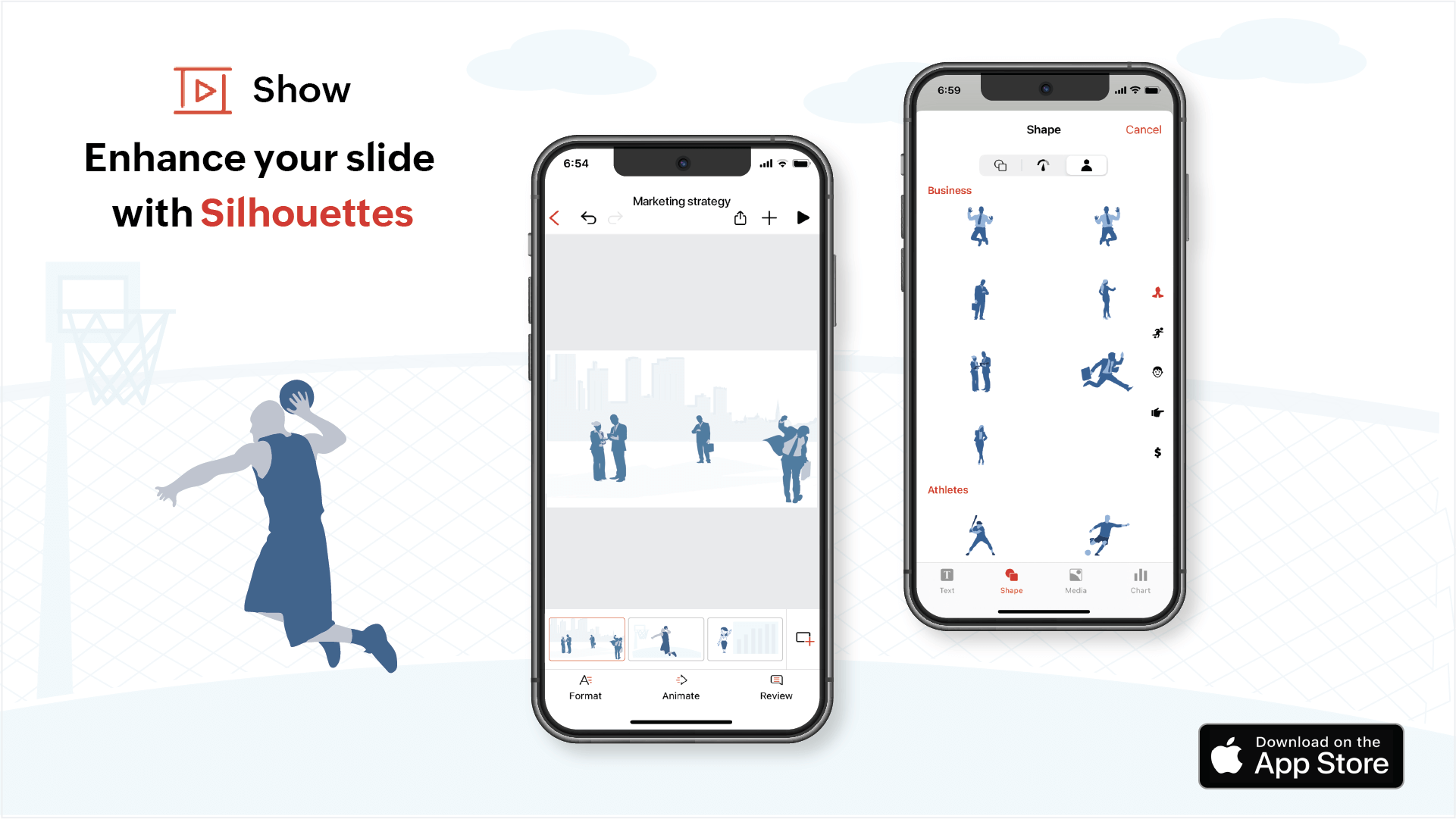Select the Shape tab in bottom toolbar
Screen dimensions: 1456x819
(1011, 581)
